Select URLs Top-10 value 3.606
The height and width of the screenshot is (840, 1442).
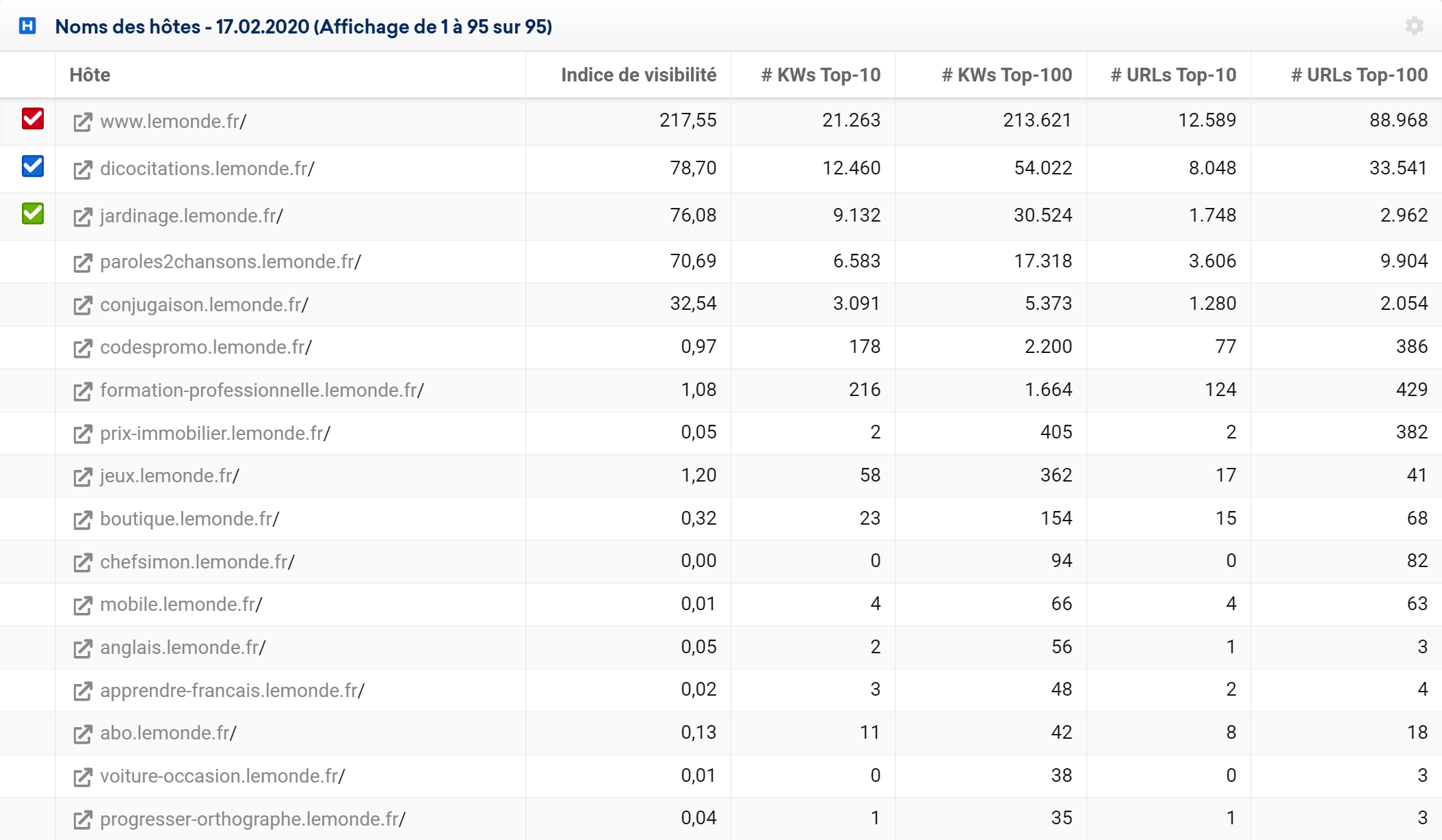point(1213,261)
